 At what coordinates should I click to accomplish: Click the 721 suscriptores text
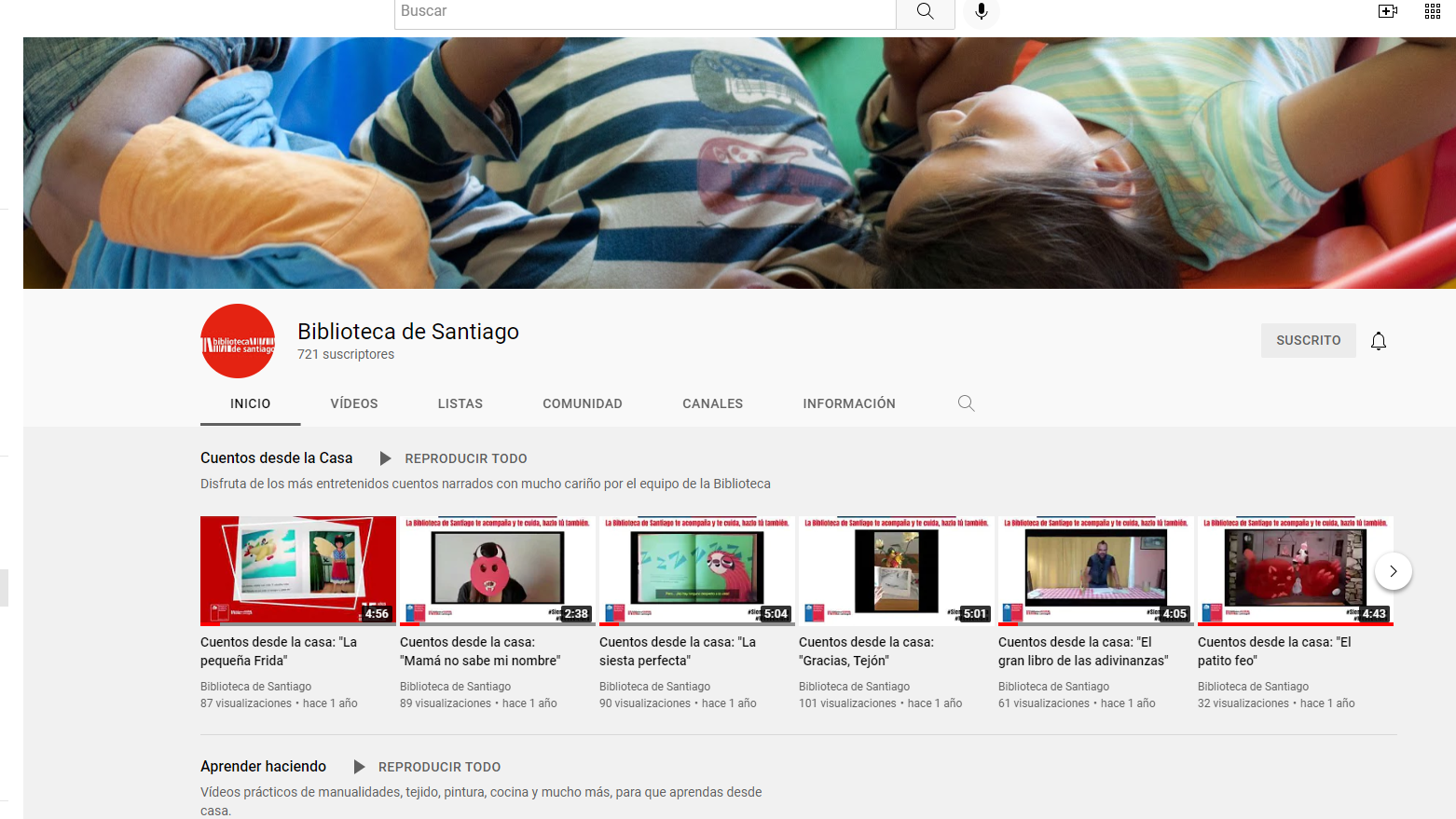click(x=346, y=355)
